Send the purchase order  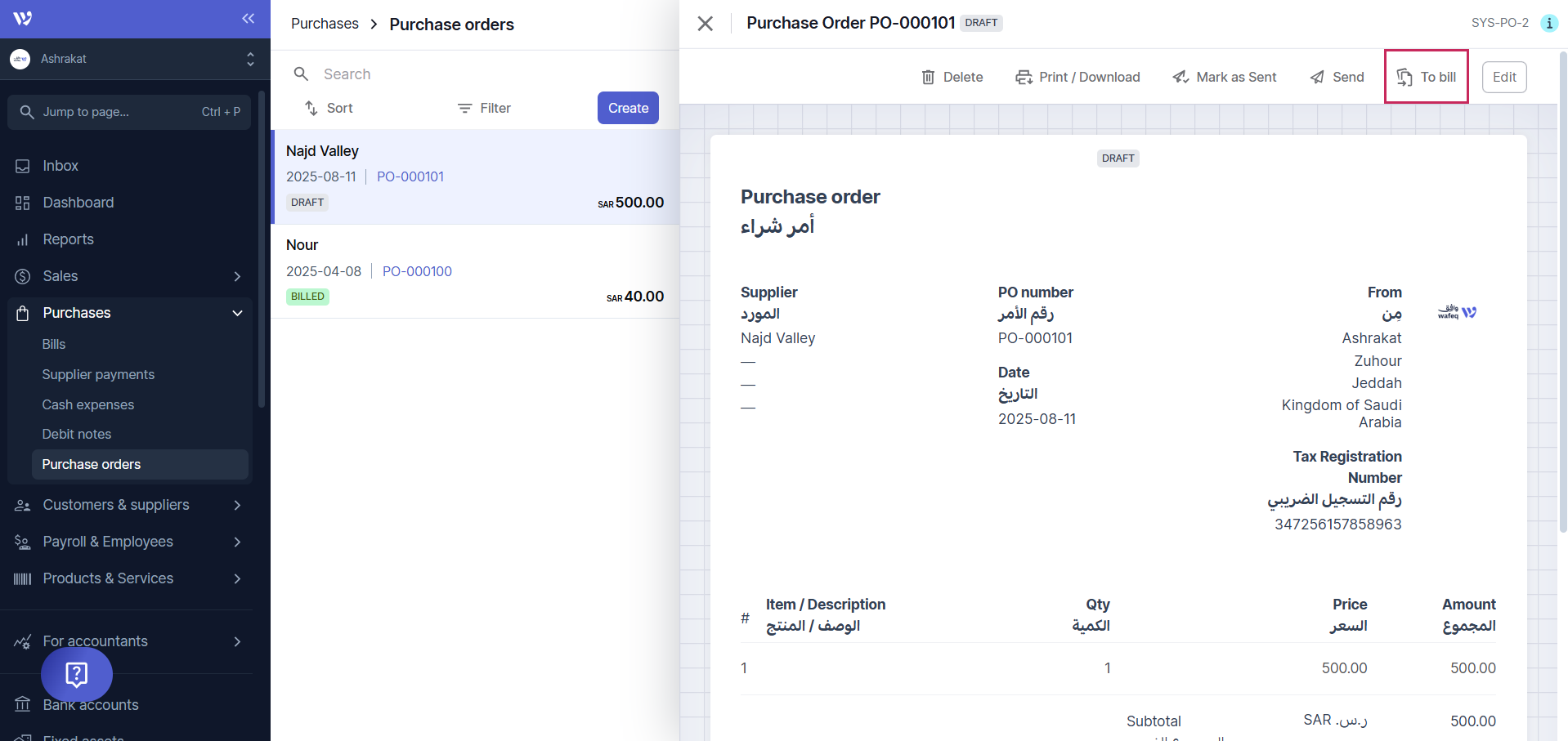(1337, 77)
